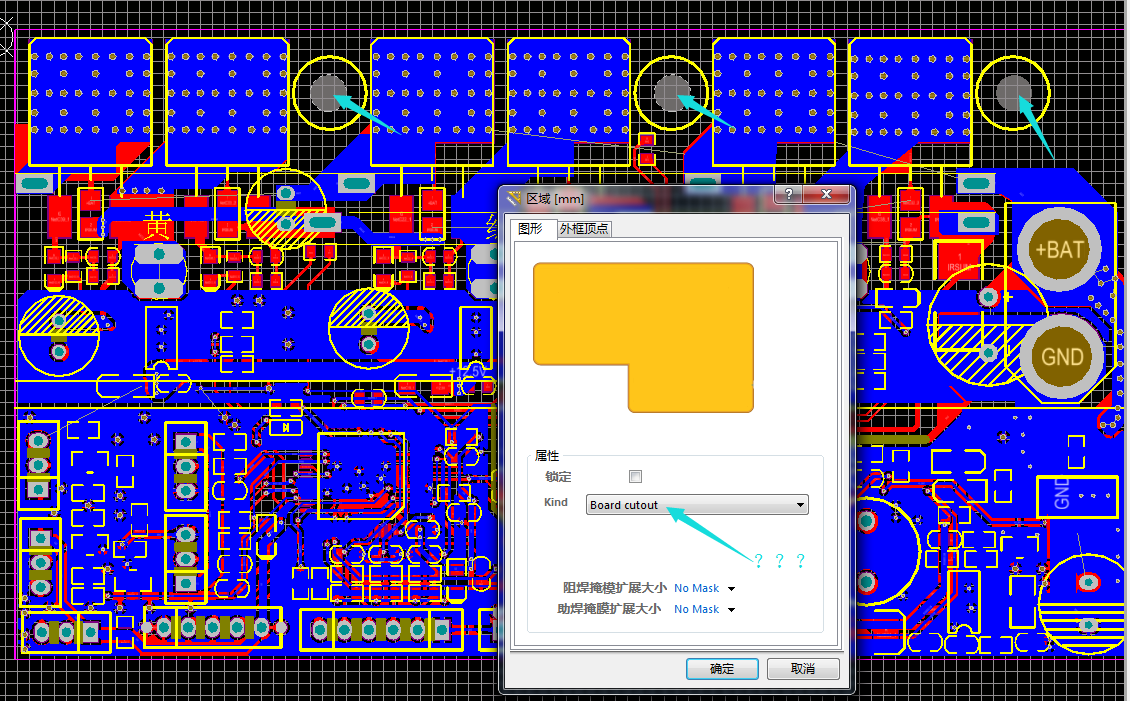The height and width of the screenshot is (701, 1130).
Task: Click the +BAT battery pad
Action: (x=1059, y=249)
